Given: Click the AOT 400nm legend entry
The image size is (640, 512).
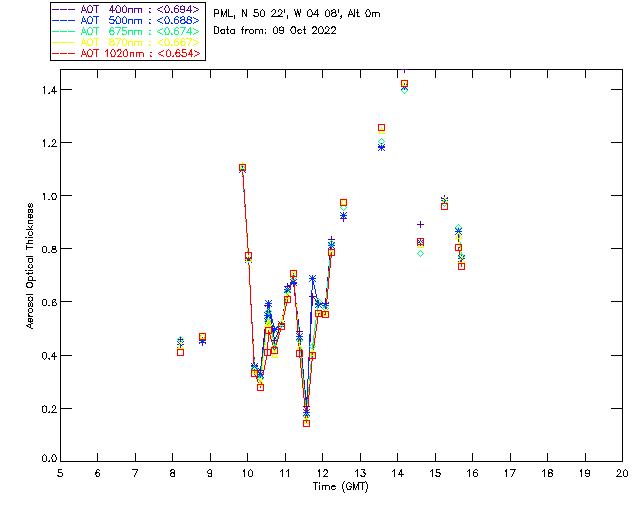Looking at the screenshot, I should click(x=126, y=9).
